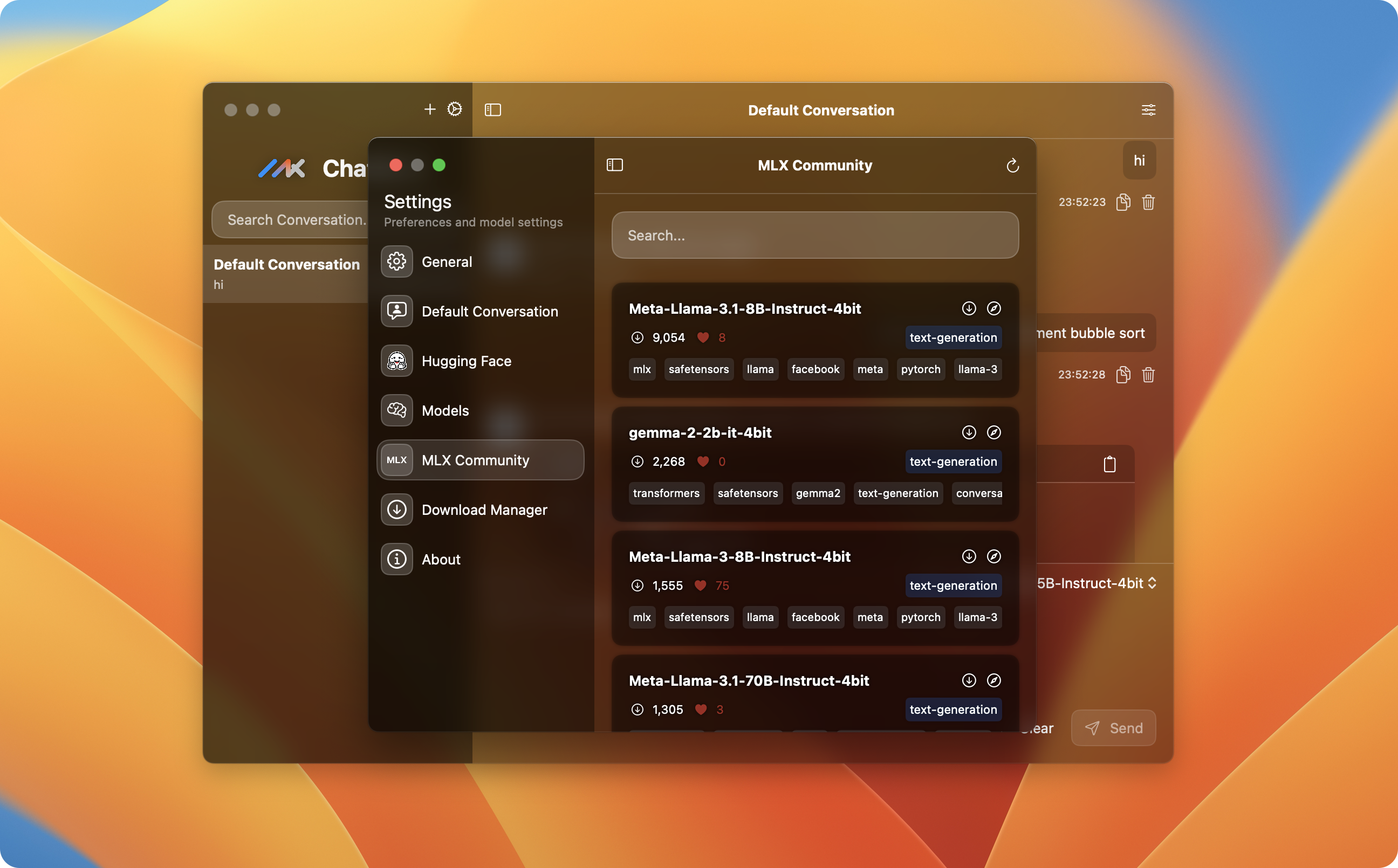This screenshot has width=1398, height=868.
Task: Create a new conversation with plus icon
Action: (429, 109)
